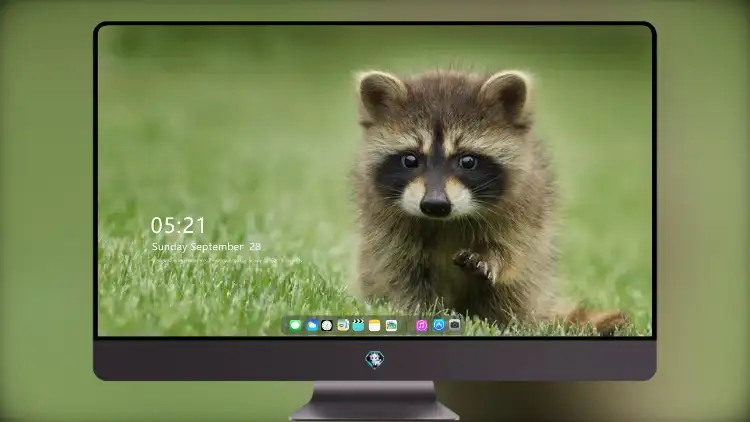This screenshot has width=750, height=422.
Task: Launch the clapperboard video app in dock
Action: pos(358,325)
